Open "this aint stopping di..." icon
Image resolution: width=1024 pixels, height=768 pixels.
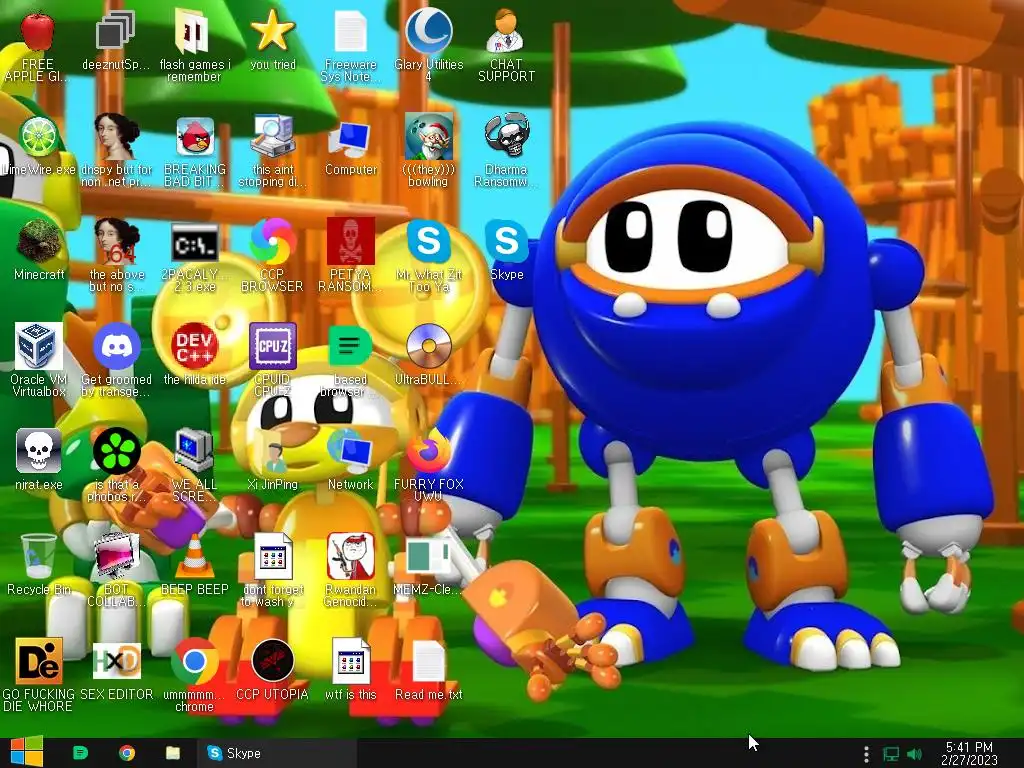pyautogui.click(x=272, y=136)
